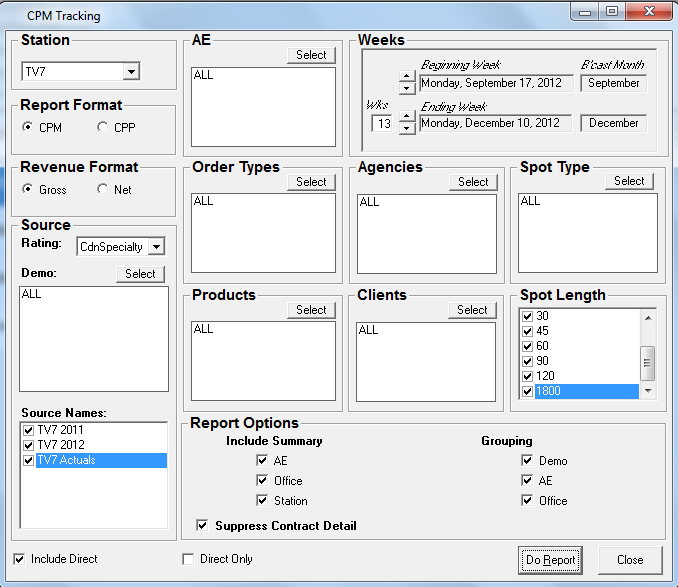Toggle the Include Direct checkbox

(x=20, y=559)
